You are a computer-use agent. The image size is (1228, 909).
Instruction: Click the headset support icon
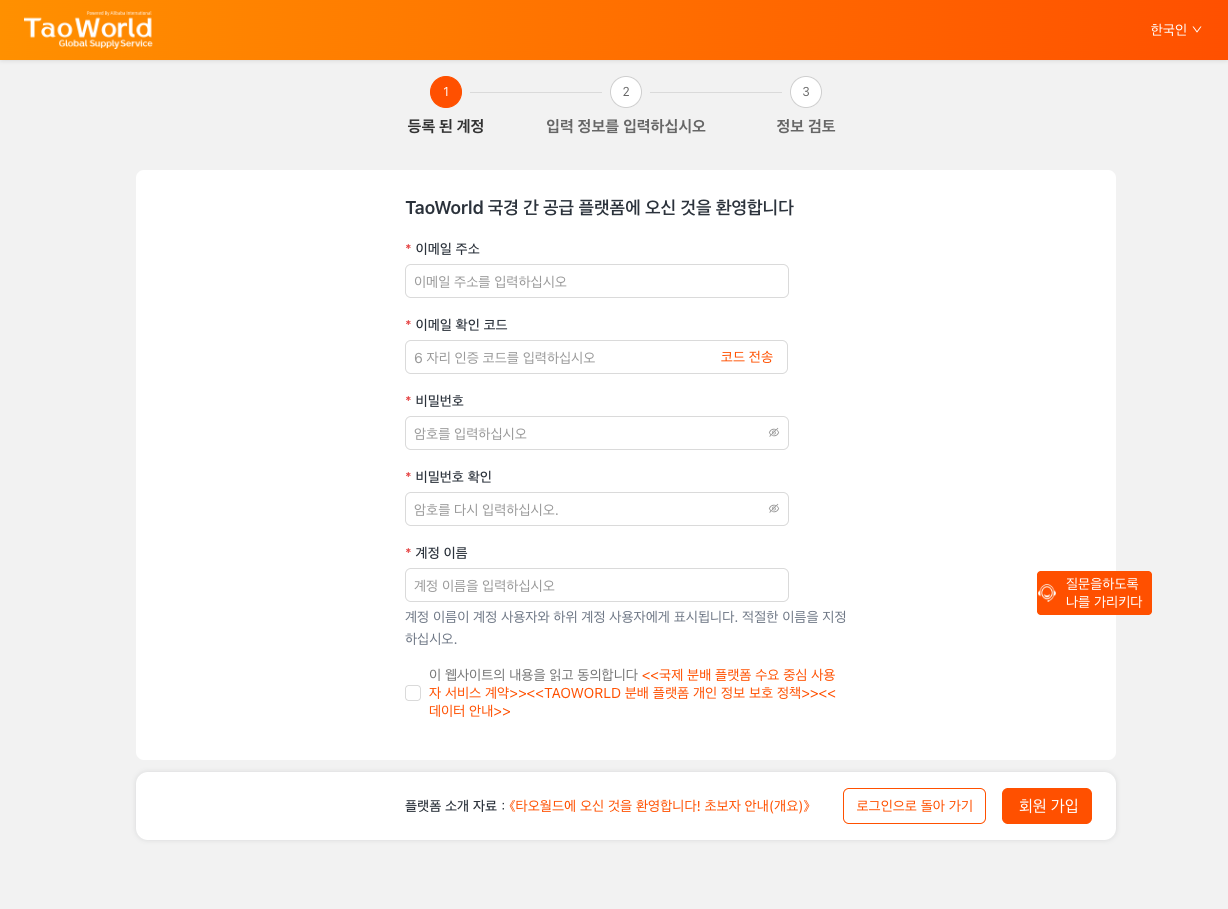point(1047,593)
